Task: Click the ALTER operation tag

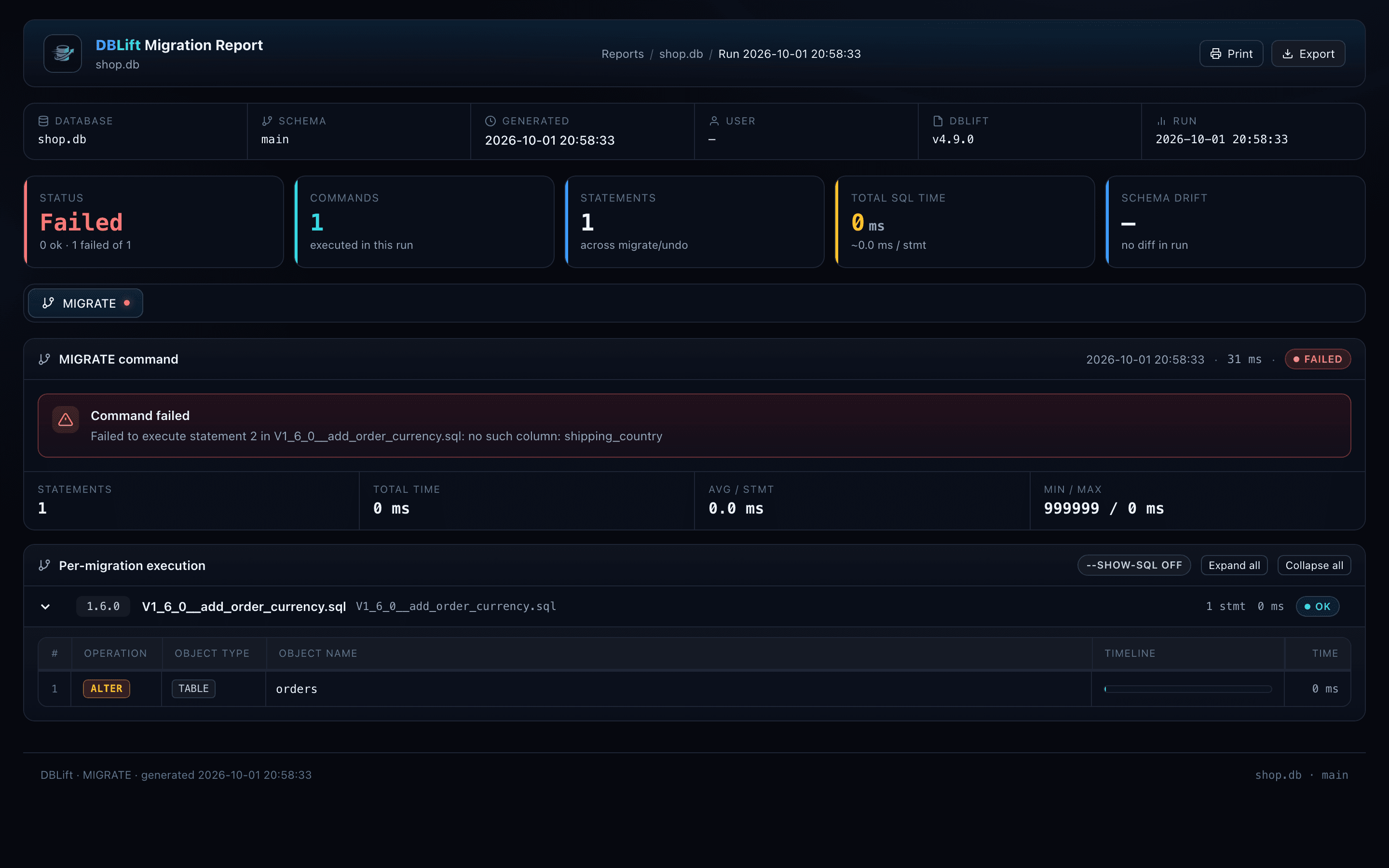Action: click(106, 688)
